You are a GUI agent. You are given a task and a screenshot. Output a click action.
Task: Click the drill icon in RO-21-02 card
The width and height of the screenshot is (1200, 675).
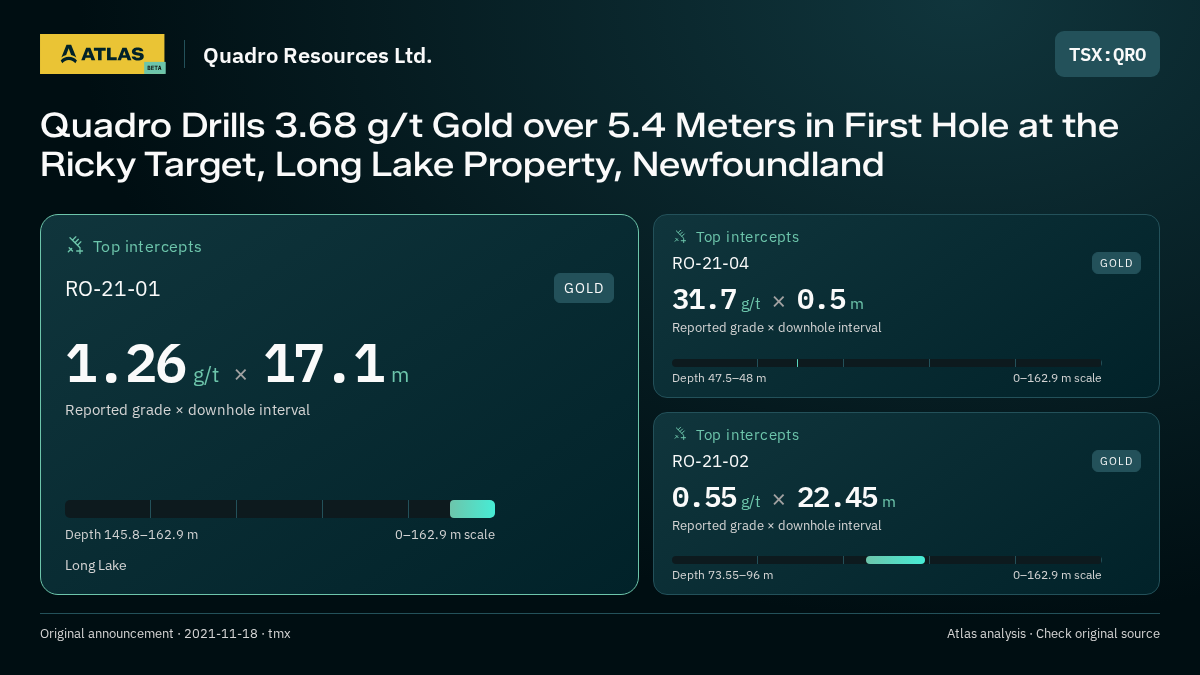coord(680,434)
